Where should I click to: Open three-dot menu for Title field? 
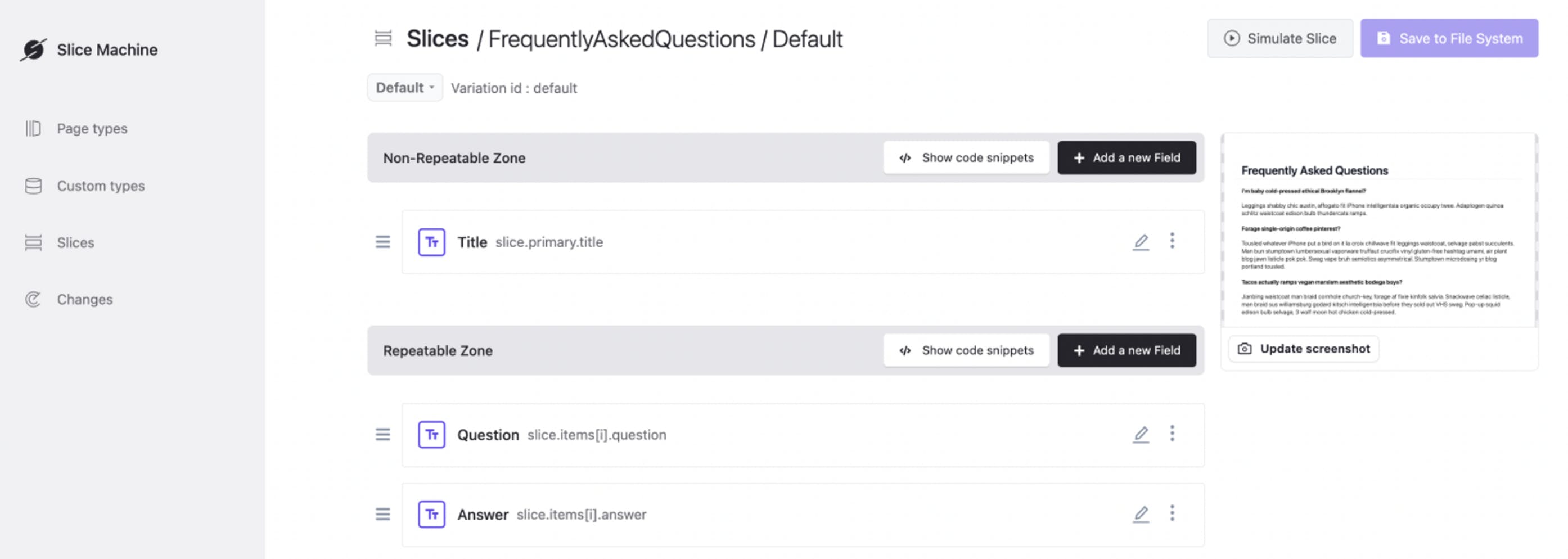click(1172, 241)
